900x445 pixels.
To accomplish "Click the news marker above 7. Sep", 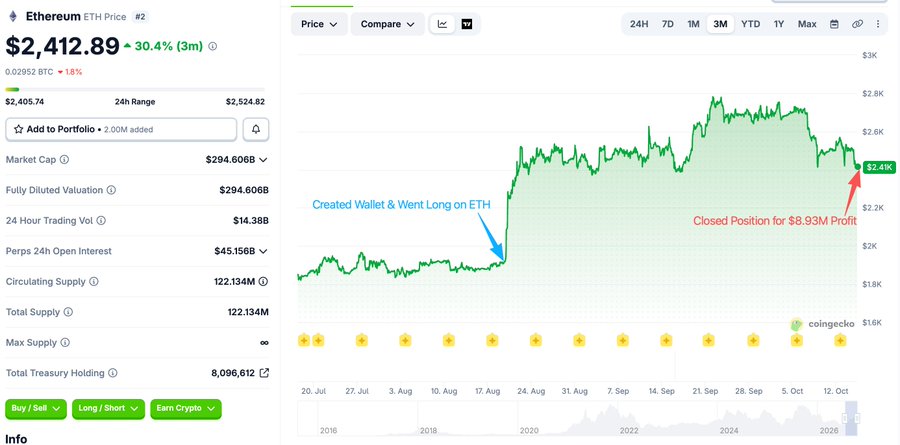I will 623,340.
